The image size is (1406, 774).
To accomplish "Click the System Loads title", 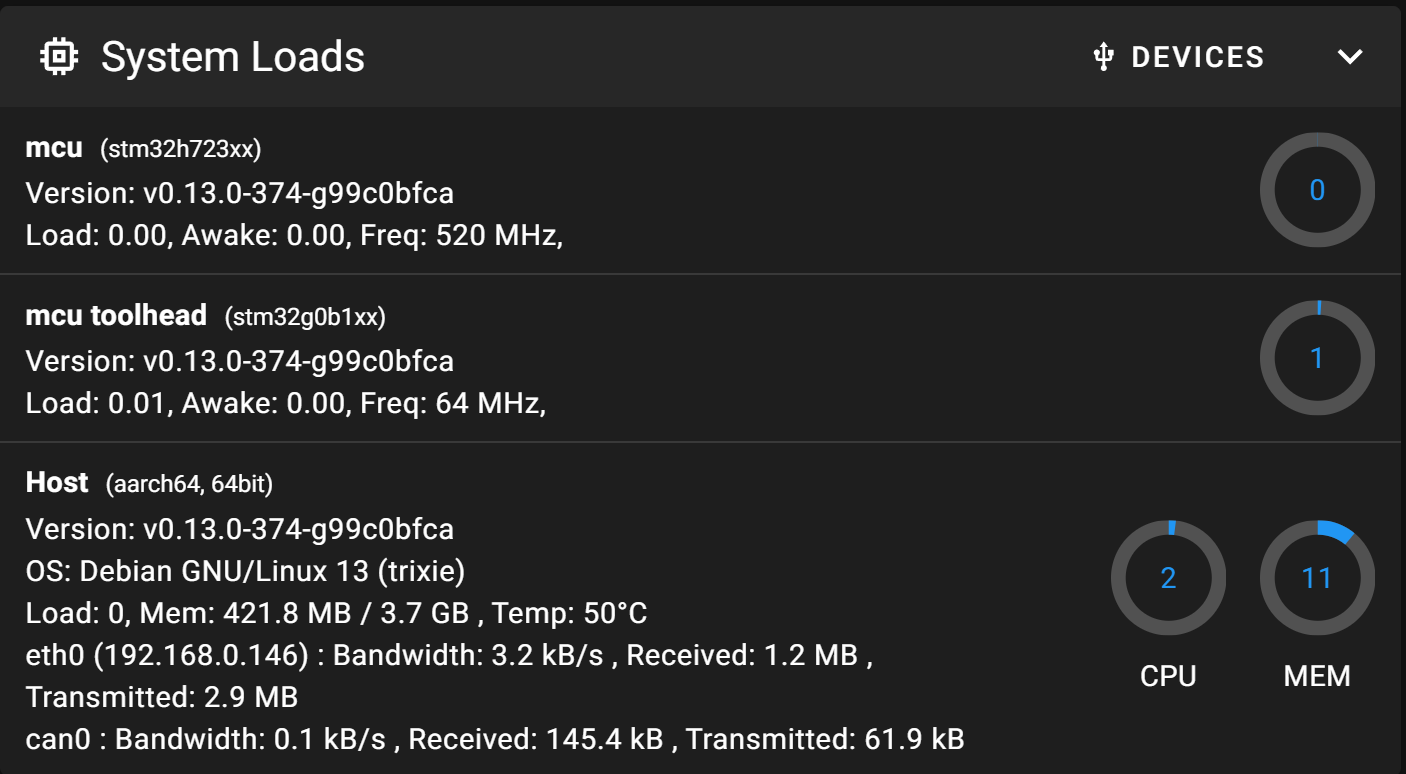I will pos(233,56).
